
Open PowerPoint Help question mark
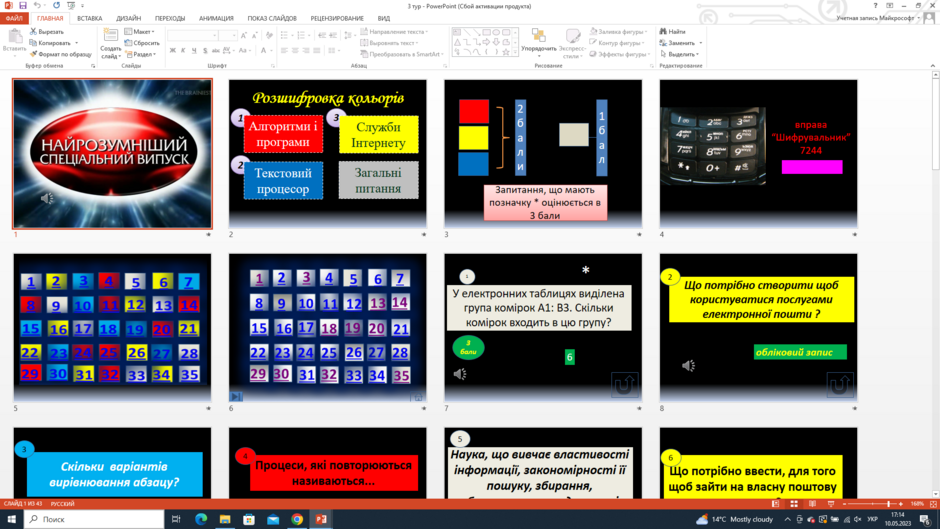pos(875,5)
